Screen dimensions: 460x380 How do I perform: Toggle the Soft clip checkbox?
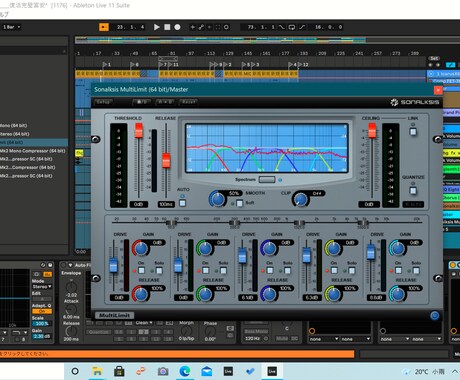point(239,203)
